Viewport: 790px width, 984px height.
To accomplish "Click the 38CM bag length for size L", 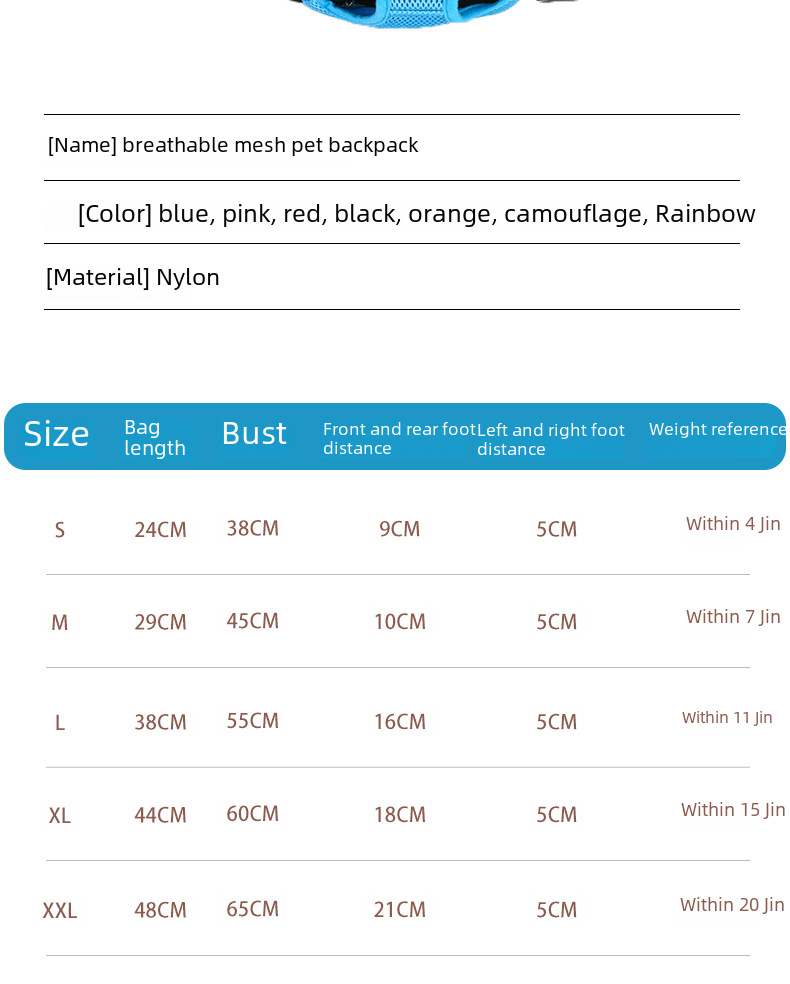I will click(160, 722).
